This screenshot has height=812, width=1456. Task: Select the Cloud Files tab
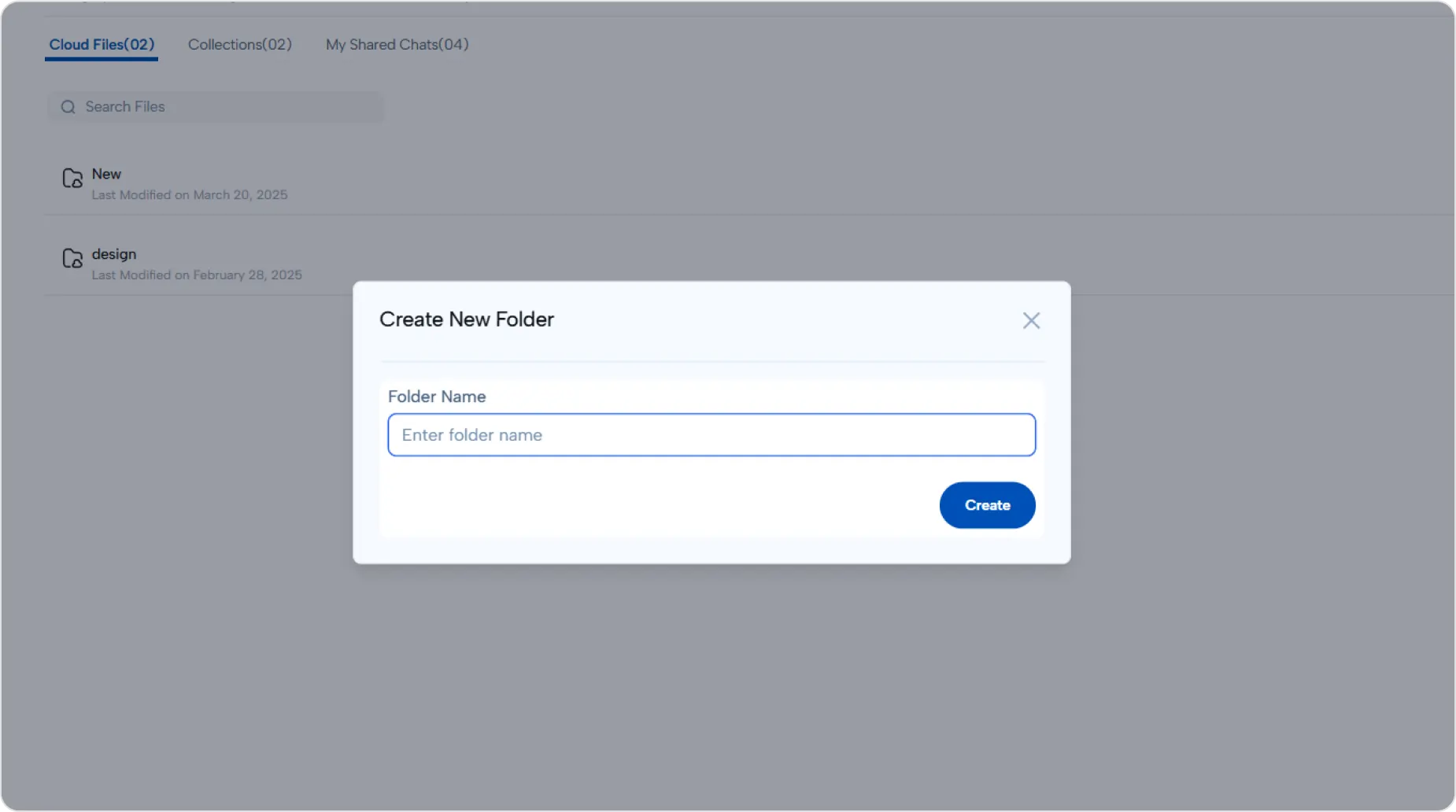click(101, 45)
